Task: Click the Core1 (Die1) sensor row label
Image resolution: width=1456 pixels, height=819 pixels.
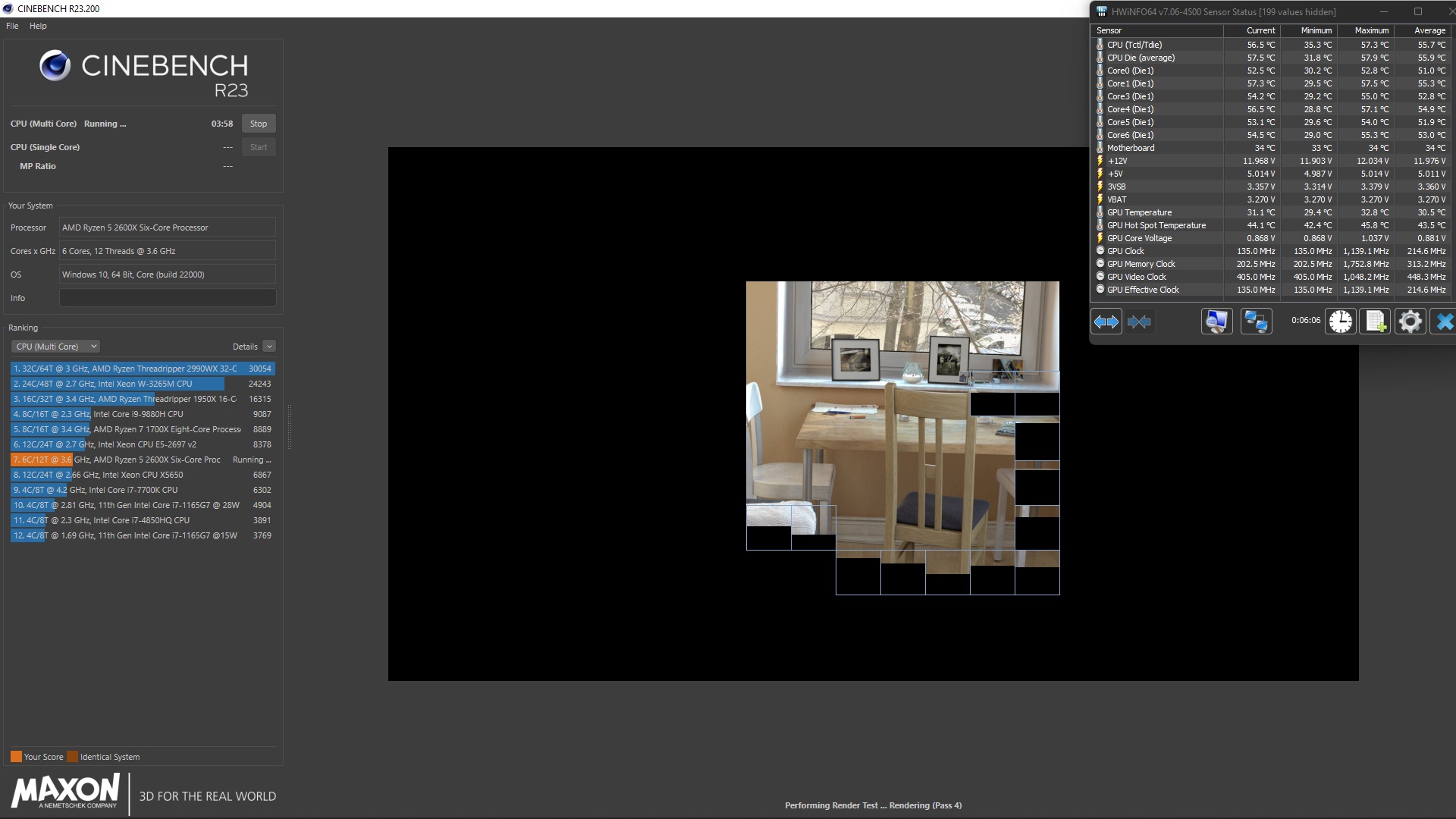Action: pyautogui.click(x=1130, y=83)
